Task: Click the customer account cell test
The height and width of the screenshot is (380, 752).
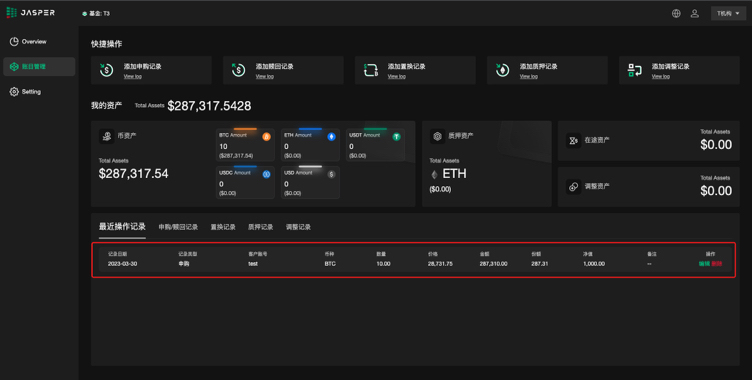Action: pos(253,263)
